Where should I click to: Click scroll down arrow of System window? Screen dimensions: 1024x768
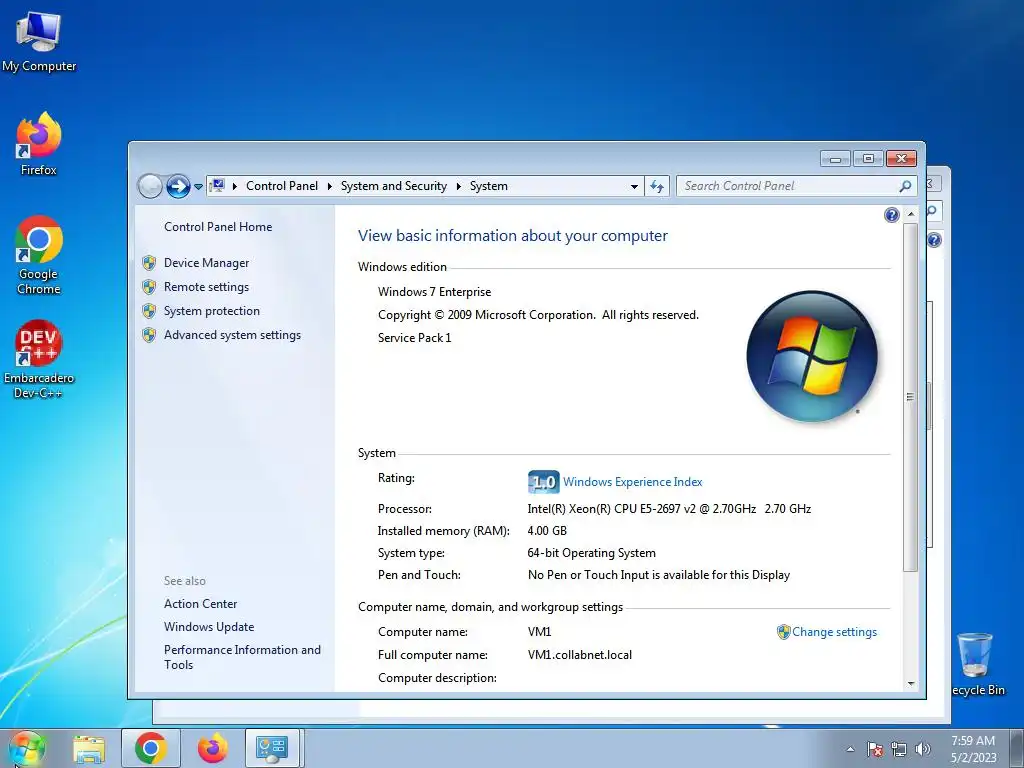point(910,684)
